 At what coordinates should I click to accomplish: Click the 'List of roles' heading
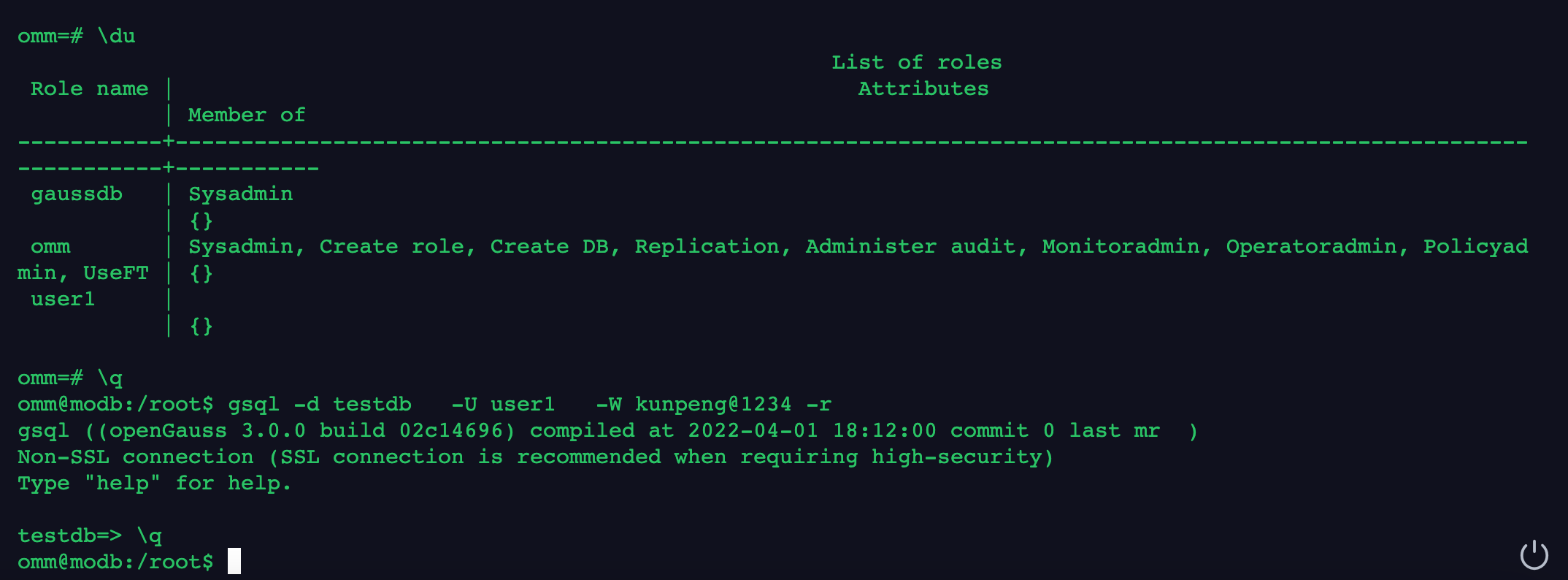click(x=917, y=63)
